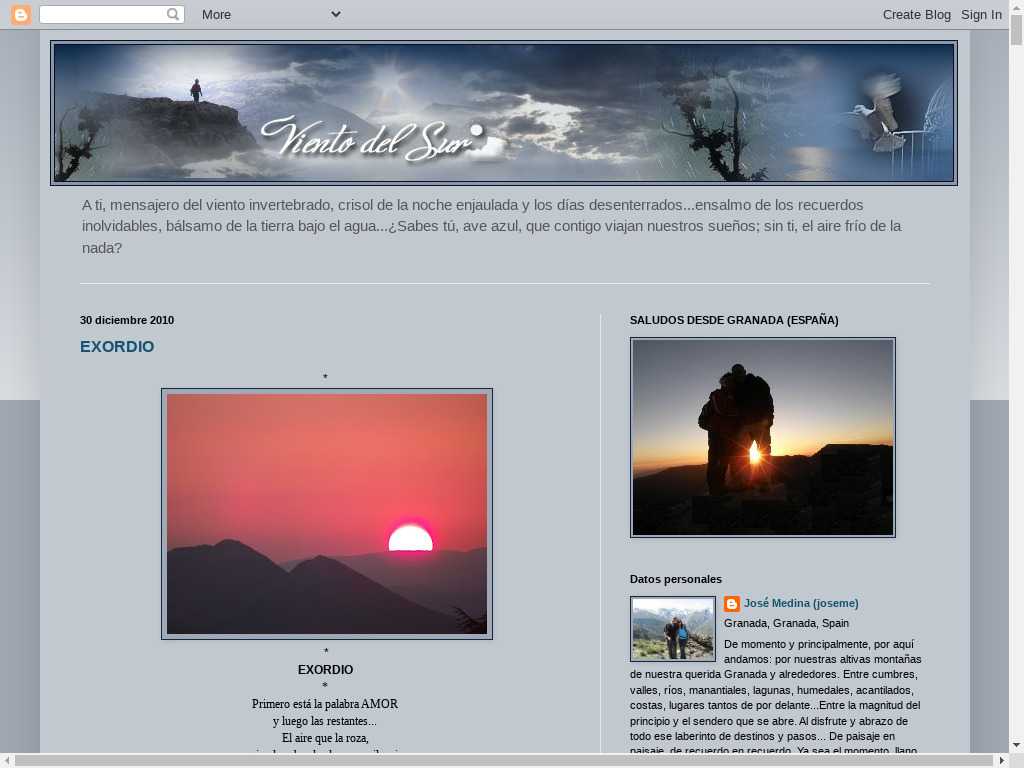Click the vertical scrollbar up arrow
This screenshot has height=768, width=1024.
point(1016,7)
